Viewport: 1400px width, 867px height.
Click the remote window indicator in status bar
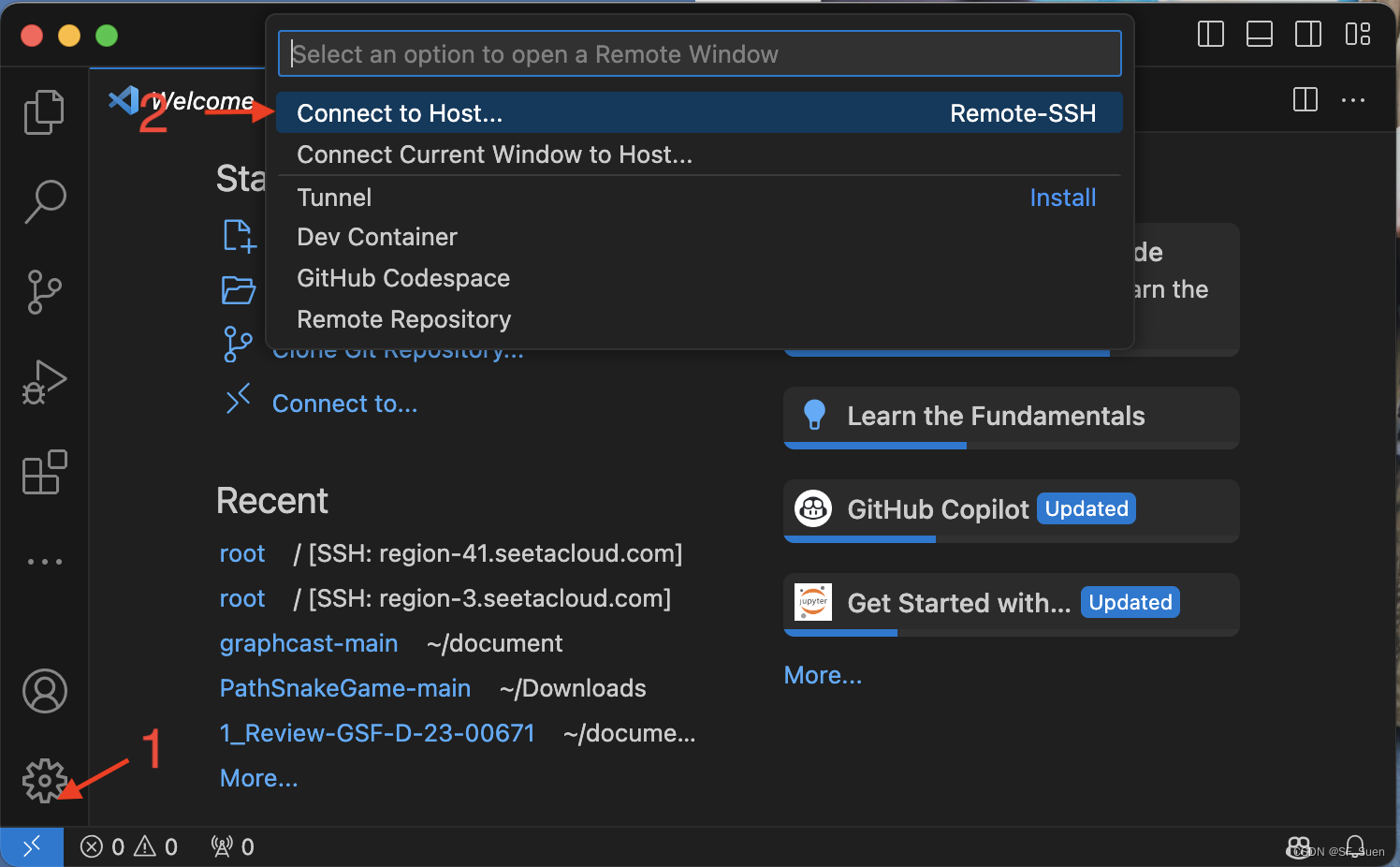32,846
